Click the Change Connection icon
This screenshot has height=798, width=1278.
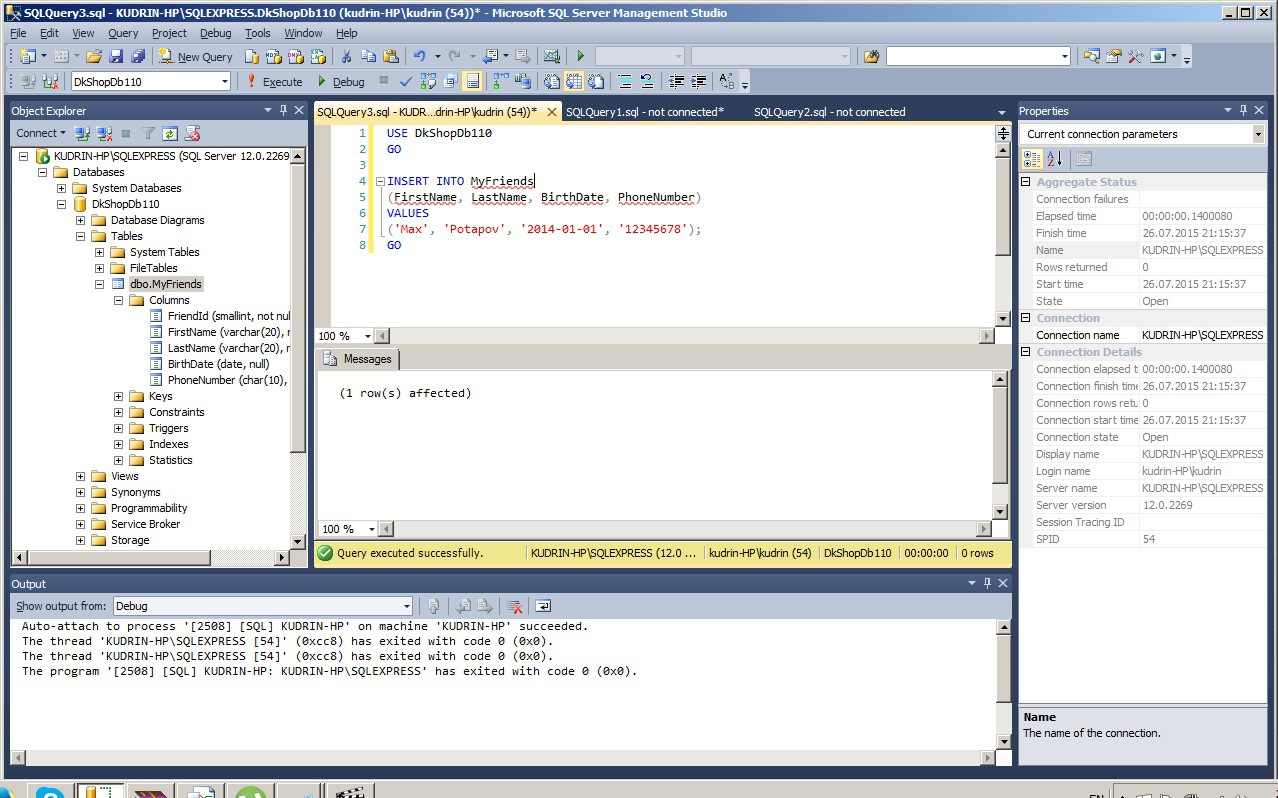49,81
